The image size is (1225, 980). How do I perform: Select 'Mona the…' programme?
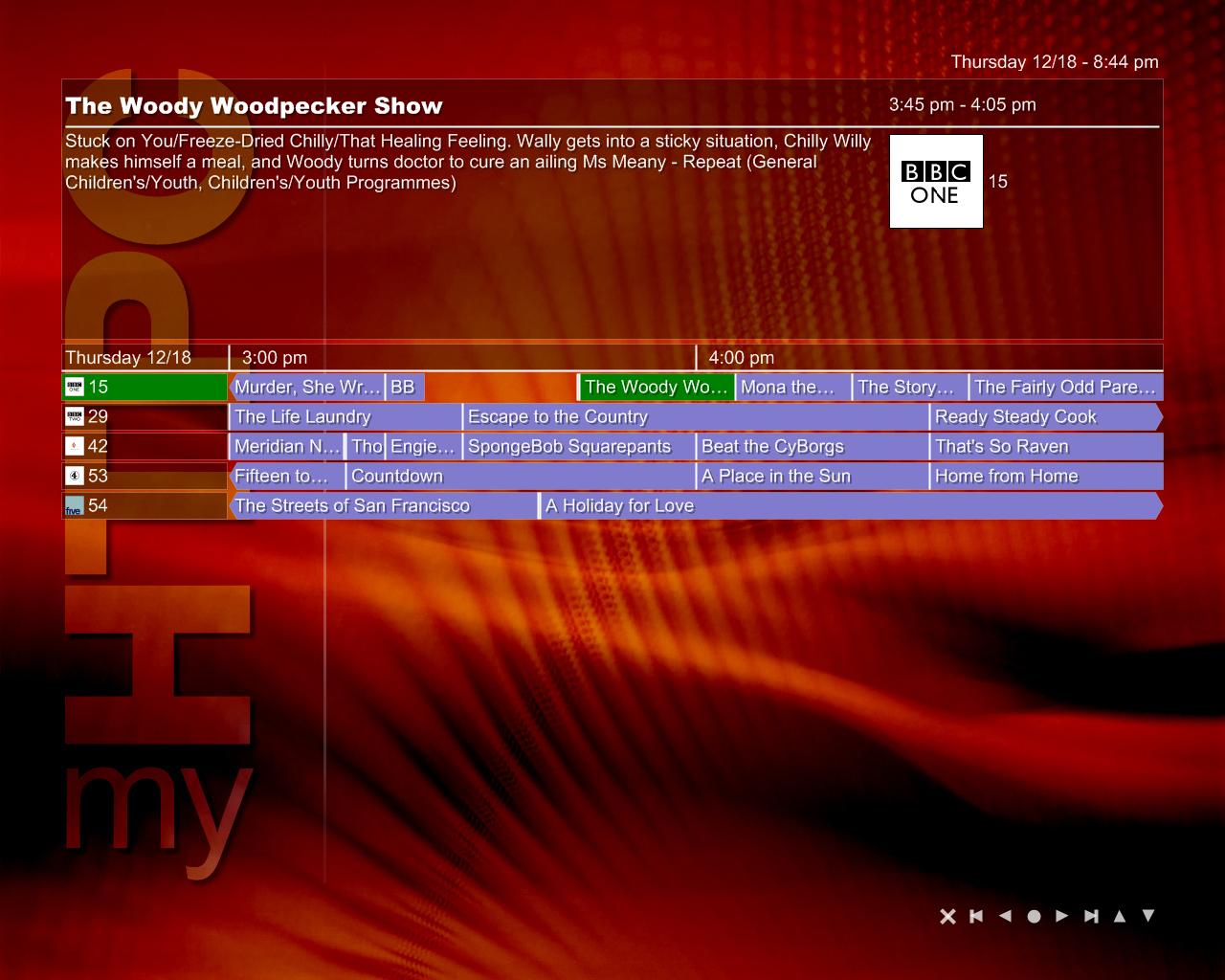(x=793, y=388)
